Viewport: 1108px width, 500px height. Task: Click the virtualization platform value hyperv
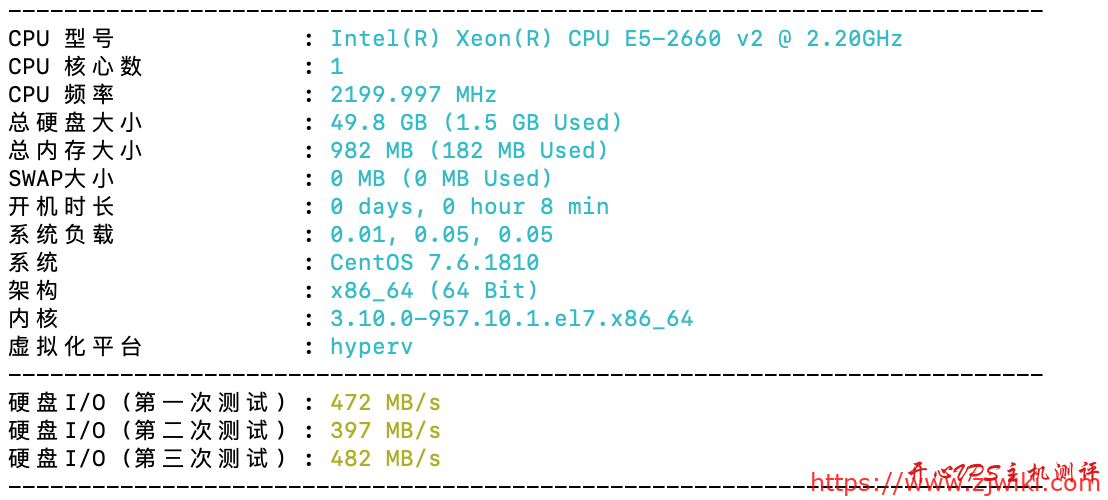click(x=371, y=347)
